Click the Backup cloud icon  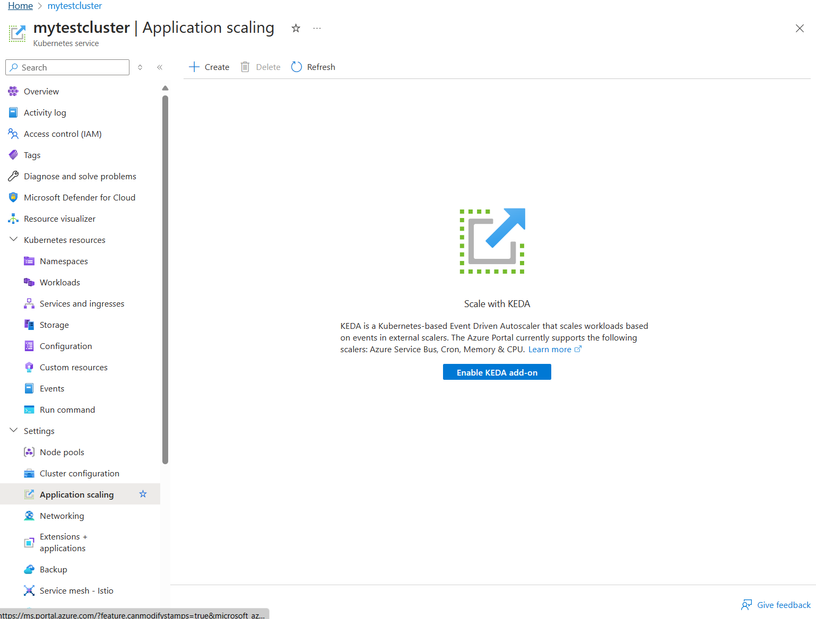[x=29, y=570]
